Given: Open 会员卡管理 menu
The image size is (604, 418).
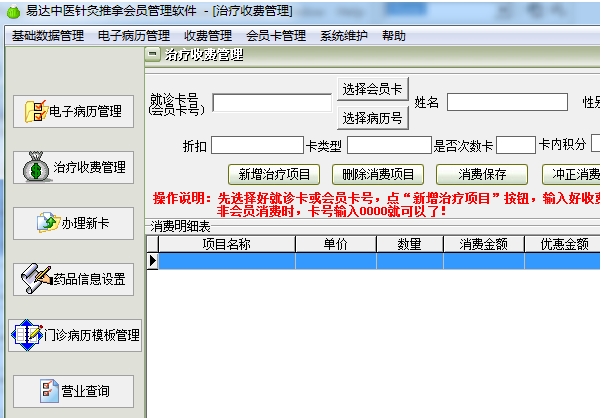Looking at the screenshot, I should [276, 36].
